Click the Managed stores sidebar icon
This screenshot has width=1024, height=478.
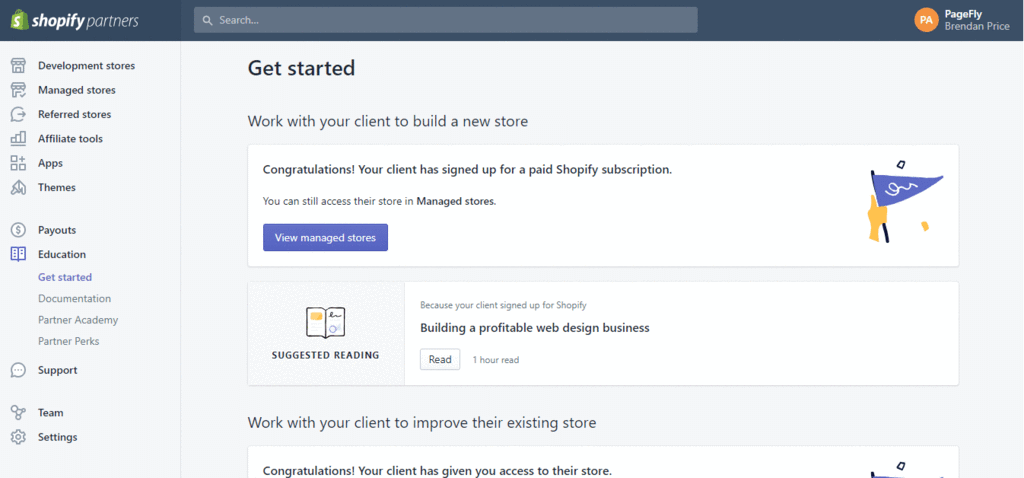[18, 90]
